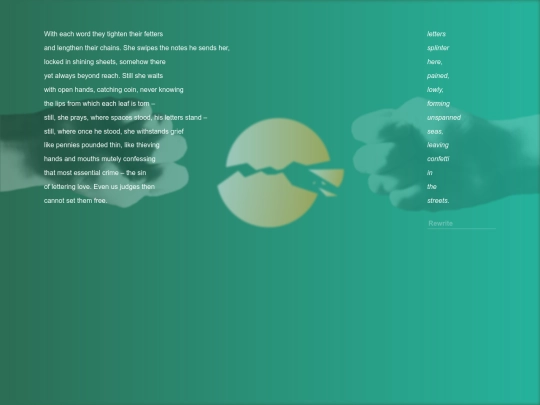Viewport: 540px width, 405px height.
Task: Click the italic word "splinter"
Action: [438, 48]
